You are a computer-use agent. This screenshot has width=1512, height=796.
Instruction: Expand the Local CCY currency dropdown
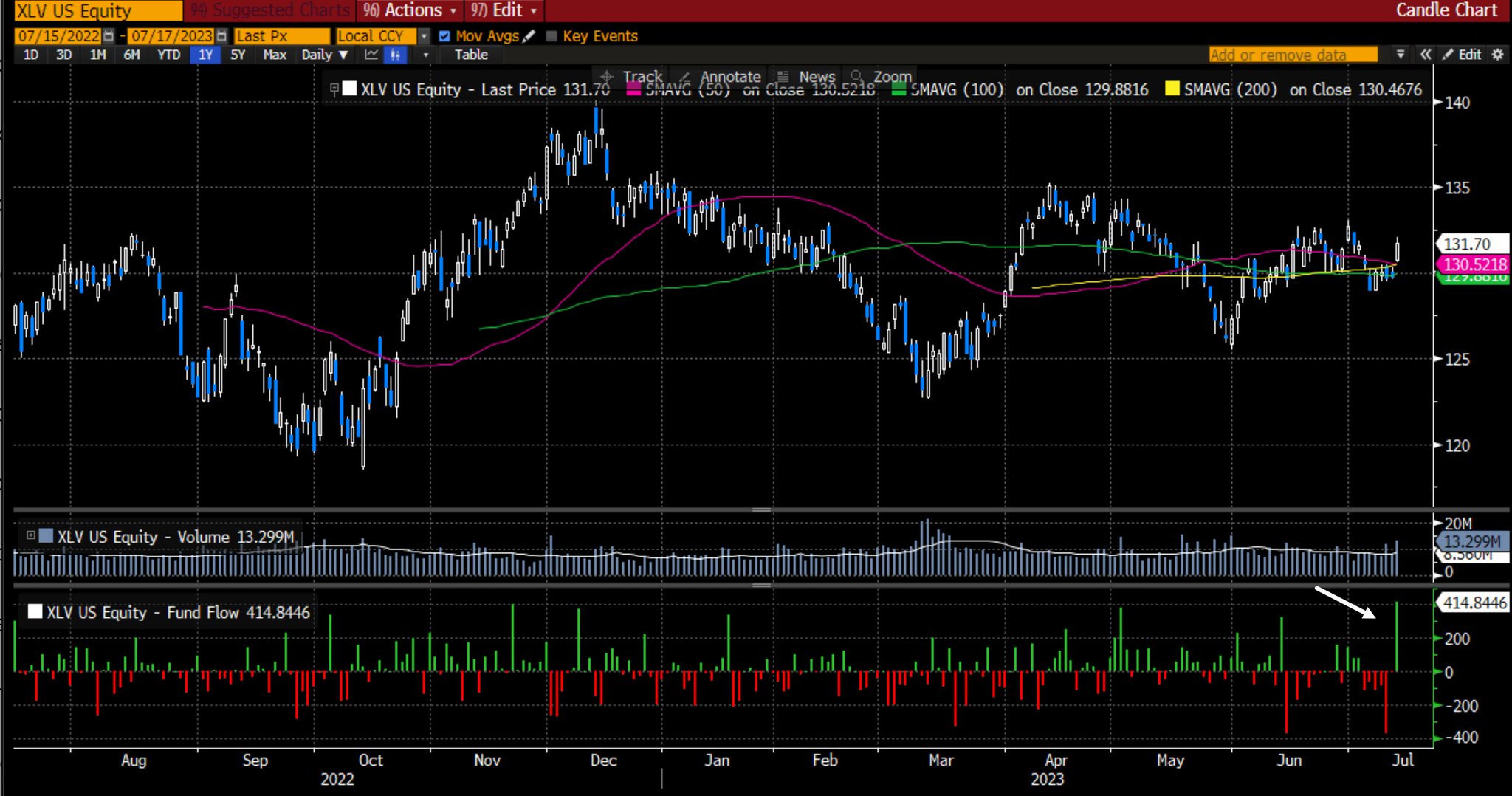pos(424,36)
